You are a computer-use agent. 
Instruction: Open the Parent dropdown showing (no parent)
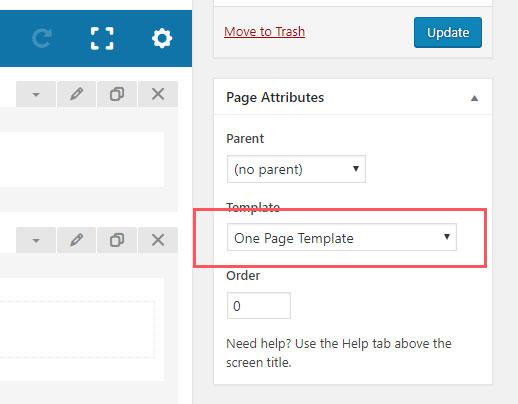point(296,169)
